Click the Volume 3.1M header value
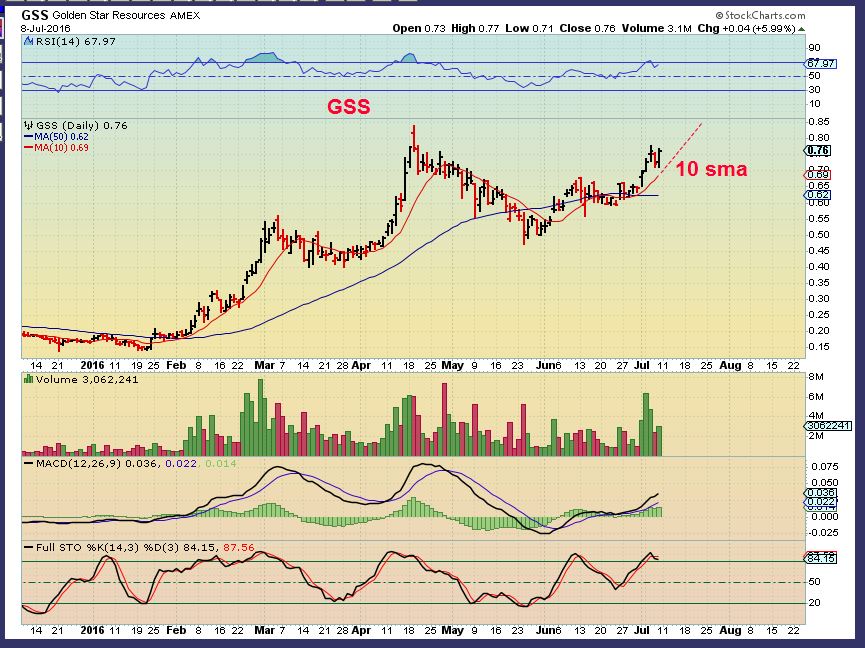 [656, 28]
